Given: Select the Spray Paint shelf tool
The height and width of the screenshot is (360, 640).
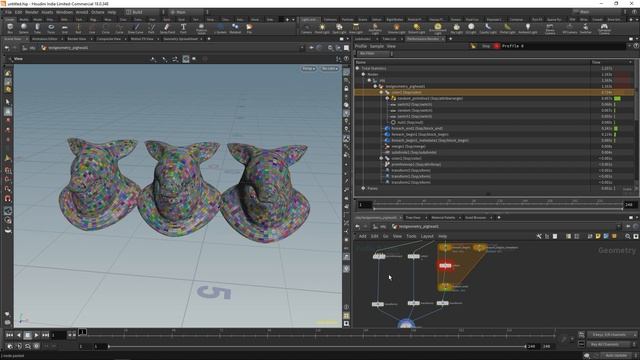Looking at the screenshot, I should tap(167, 28).
